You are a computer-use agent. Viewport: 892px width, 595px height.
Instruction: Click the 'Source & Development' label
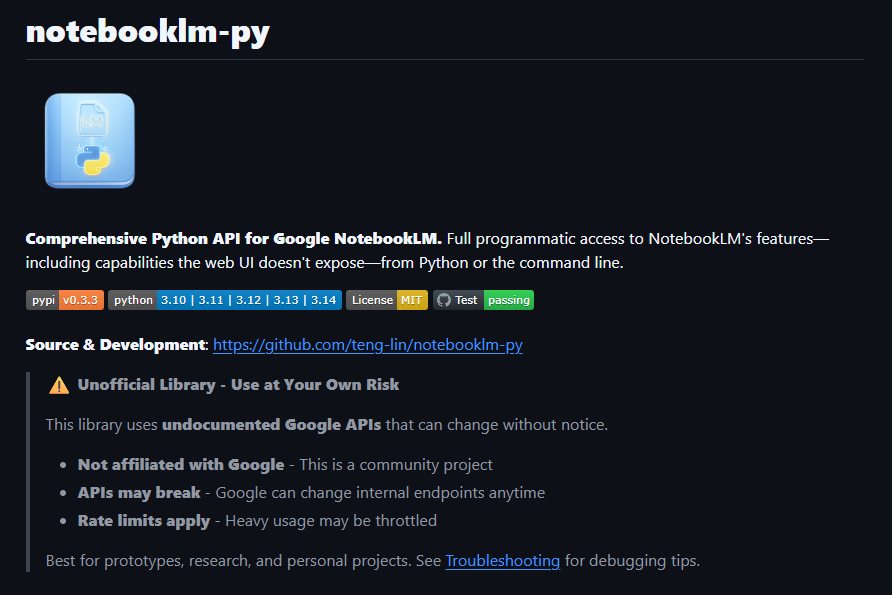115,345
